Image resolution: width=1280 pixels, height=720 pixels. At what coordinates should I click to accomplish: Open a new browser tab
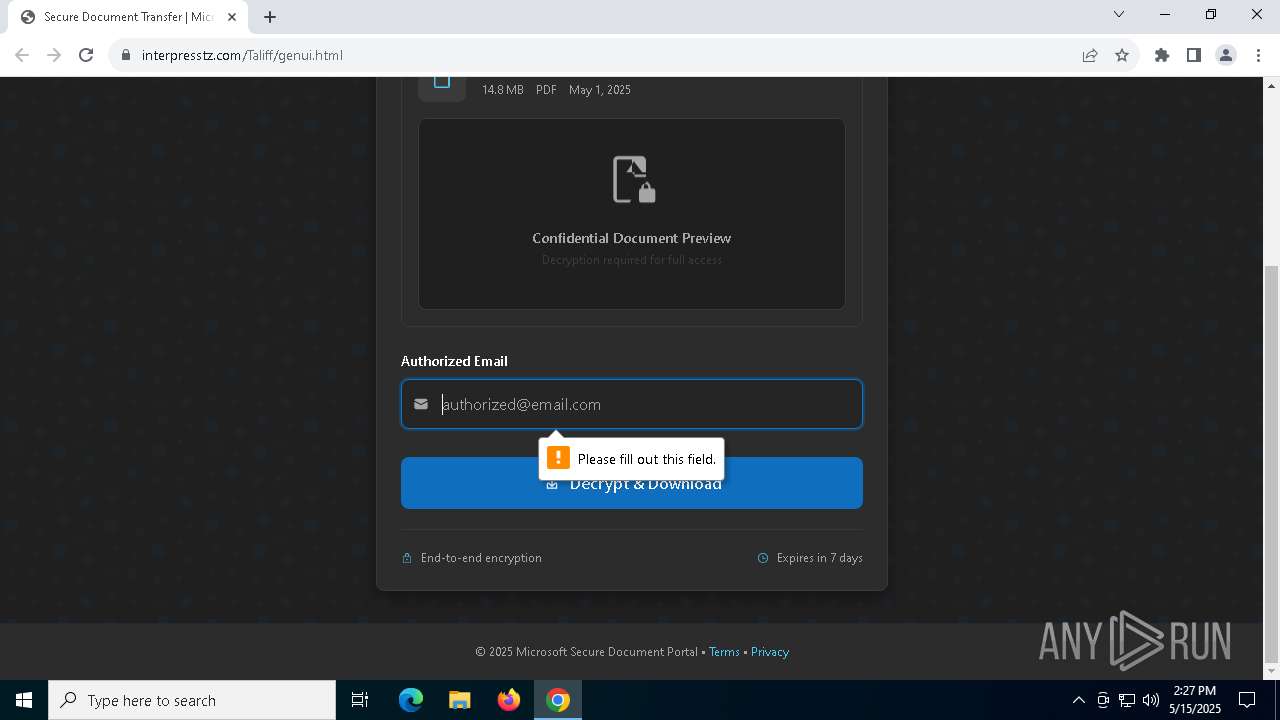coord(270,17)
